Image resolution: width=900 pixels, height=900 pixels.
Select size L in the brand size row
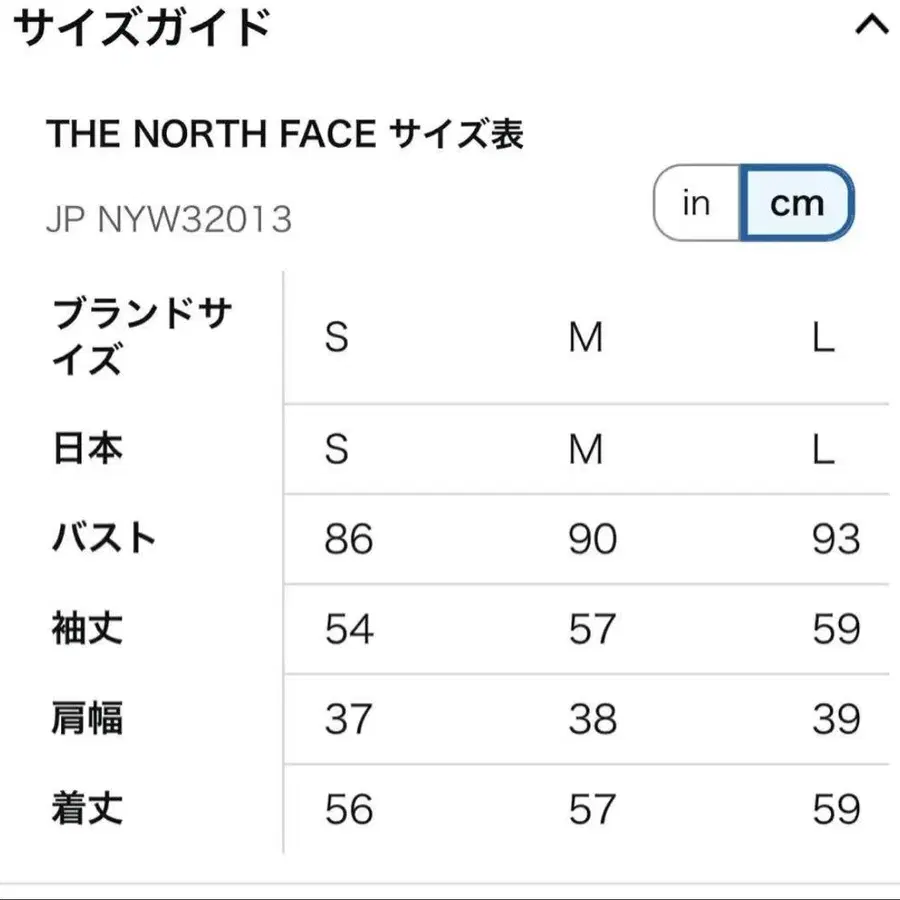[824, 338]
